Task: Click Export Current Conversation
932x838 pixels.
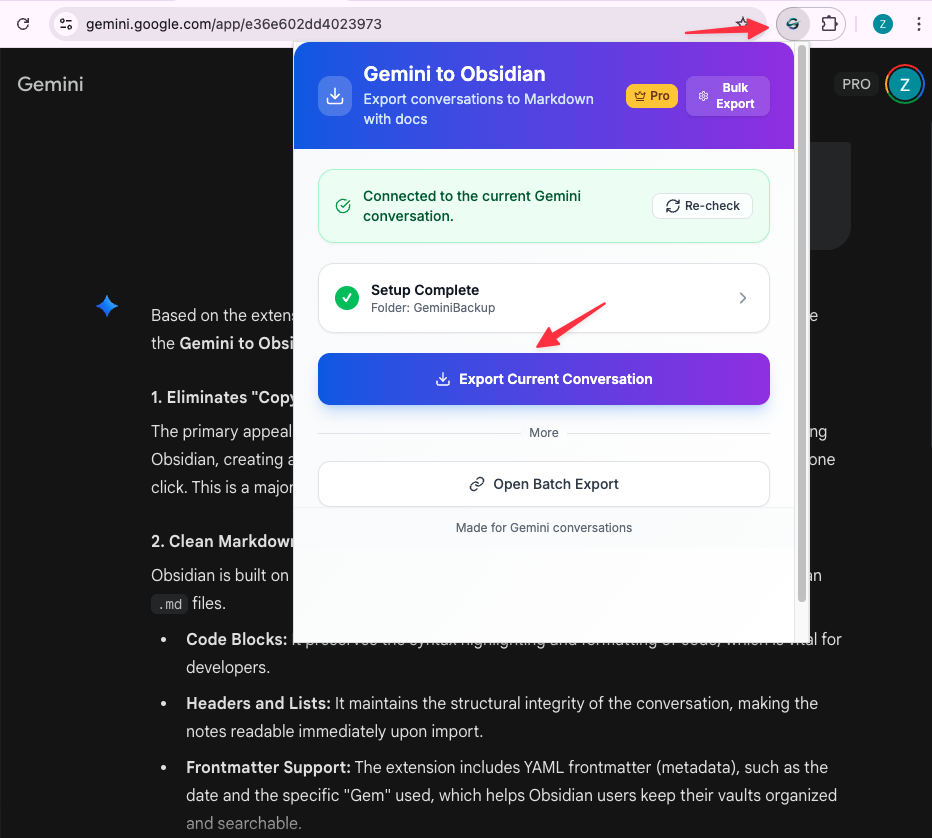Action: (543, 379)
